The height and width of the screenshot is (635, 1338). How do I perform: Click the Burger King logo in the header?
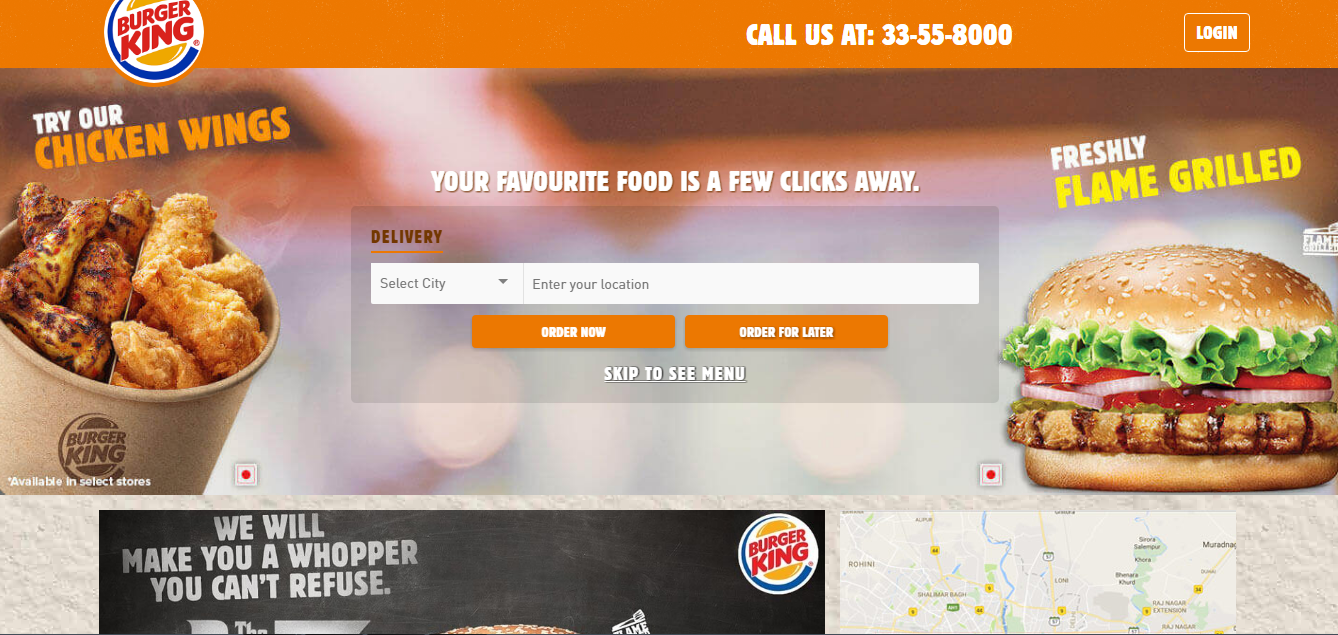click(154, 38)
